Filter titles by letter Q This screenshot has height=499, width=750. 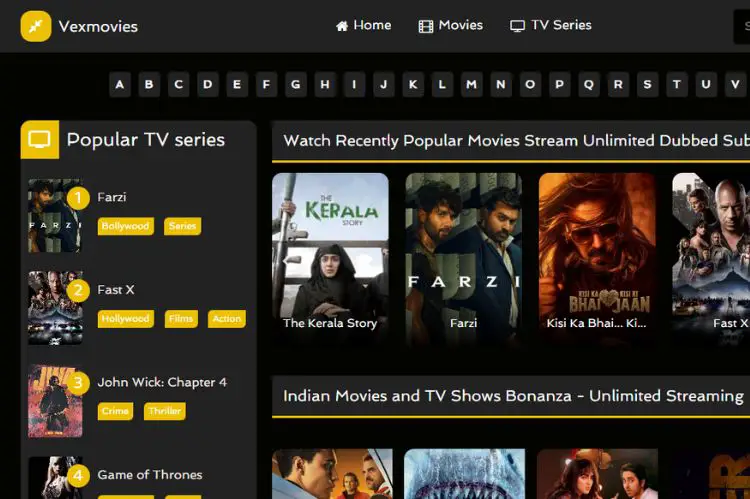pos(589,85)
